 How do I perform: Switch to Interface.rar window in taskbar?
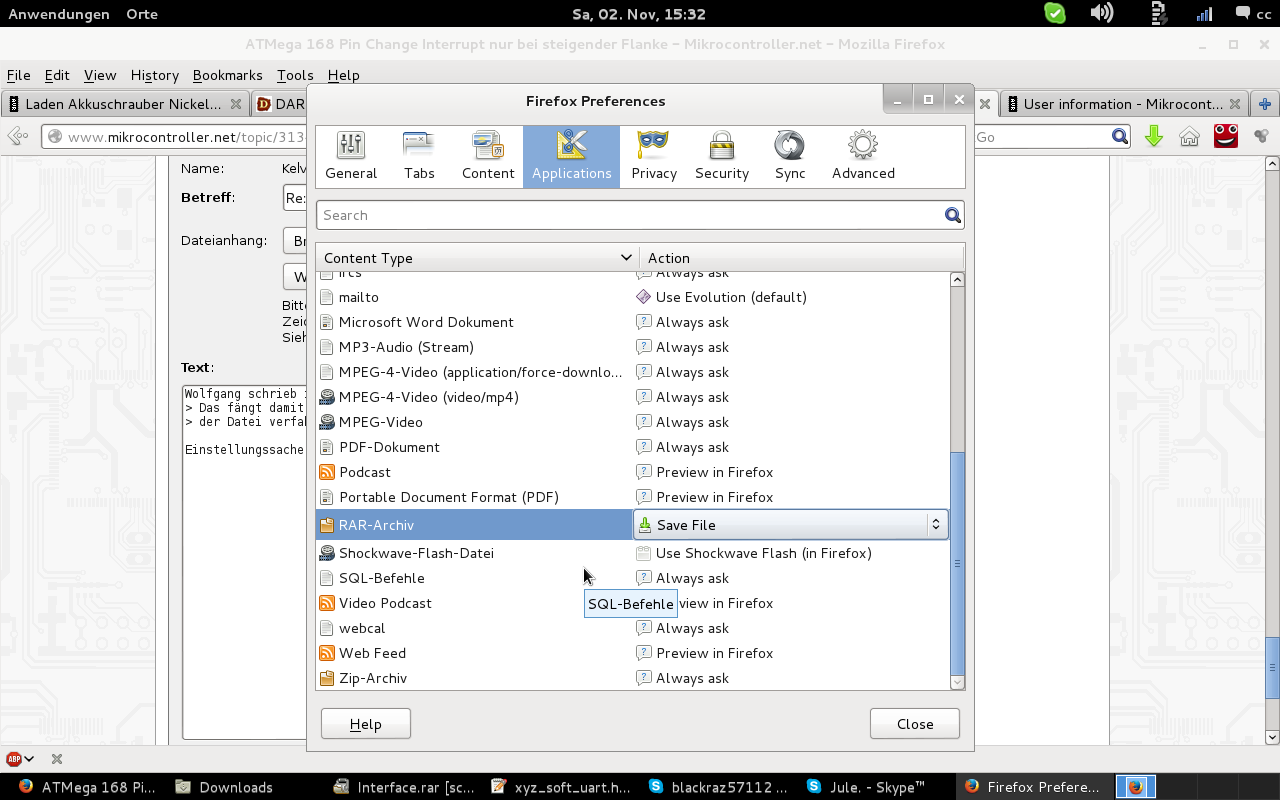coord(405,787)
